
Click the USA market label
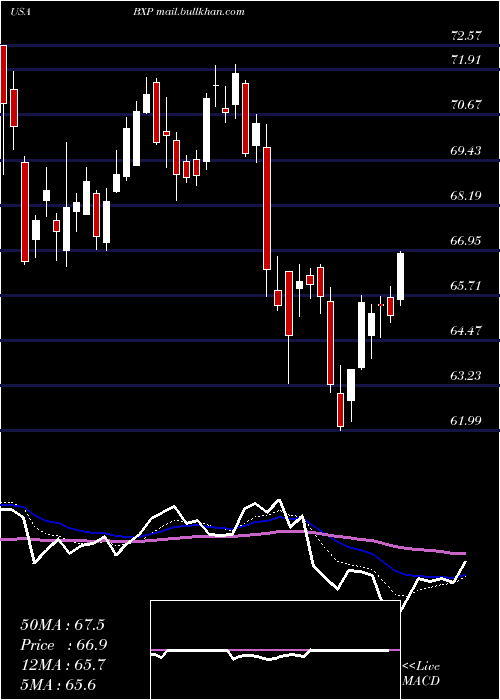pyautogui.click(x=20, y=12)
